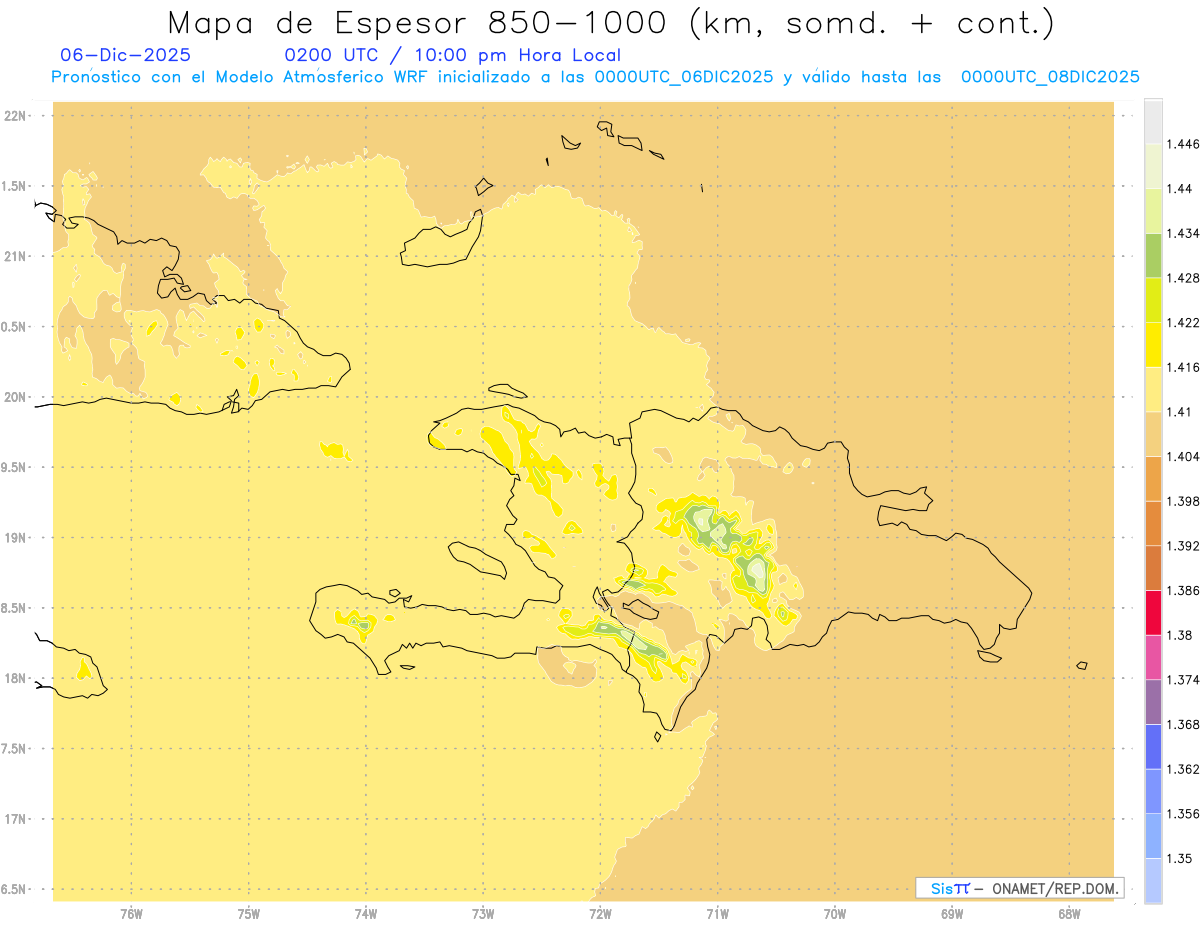Click the 'Pronostico con el Modelo Atmosferico WRF' line
Image resolution: width=1200 pixels, height=927 pixels.
(x=595, y=77)
